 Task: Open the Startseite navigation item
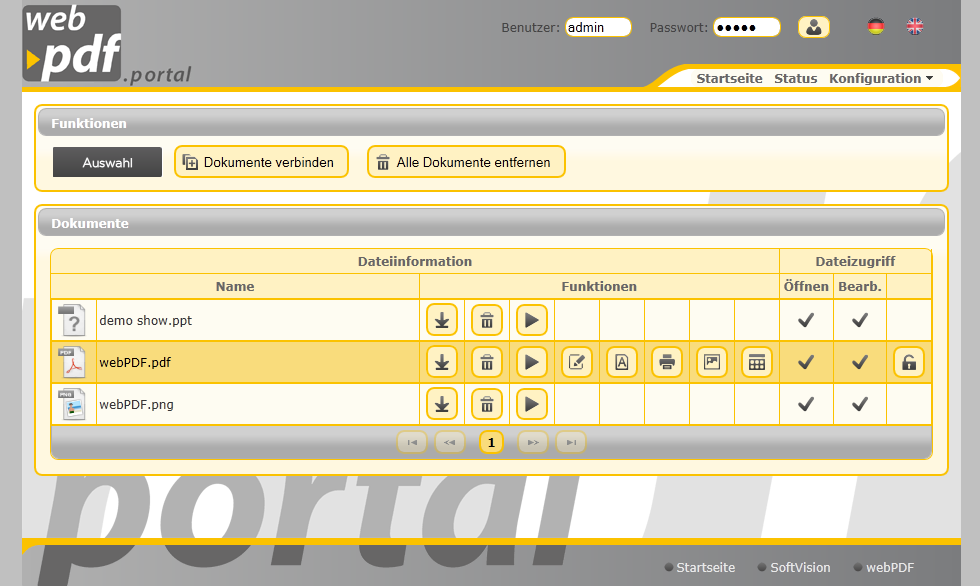tap(729, 78)
